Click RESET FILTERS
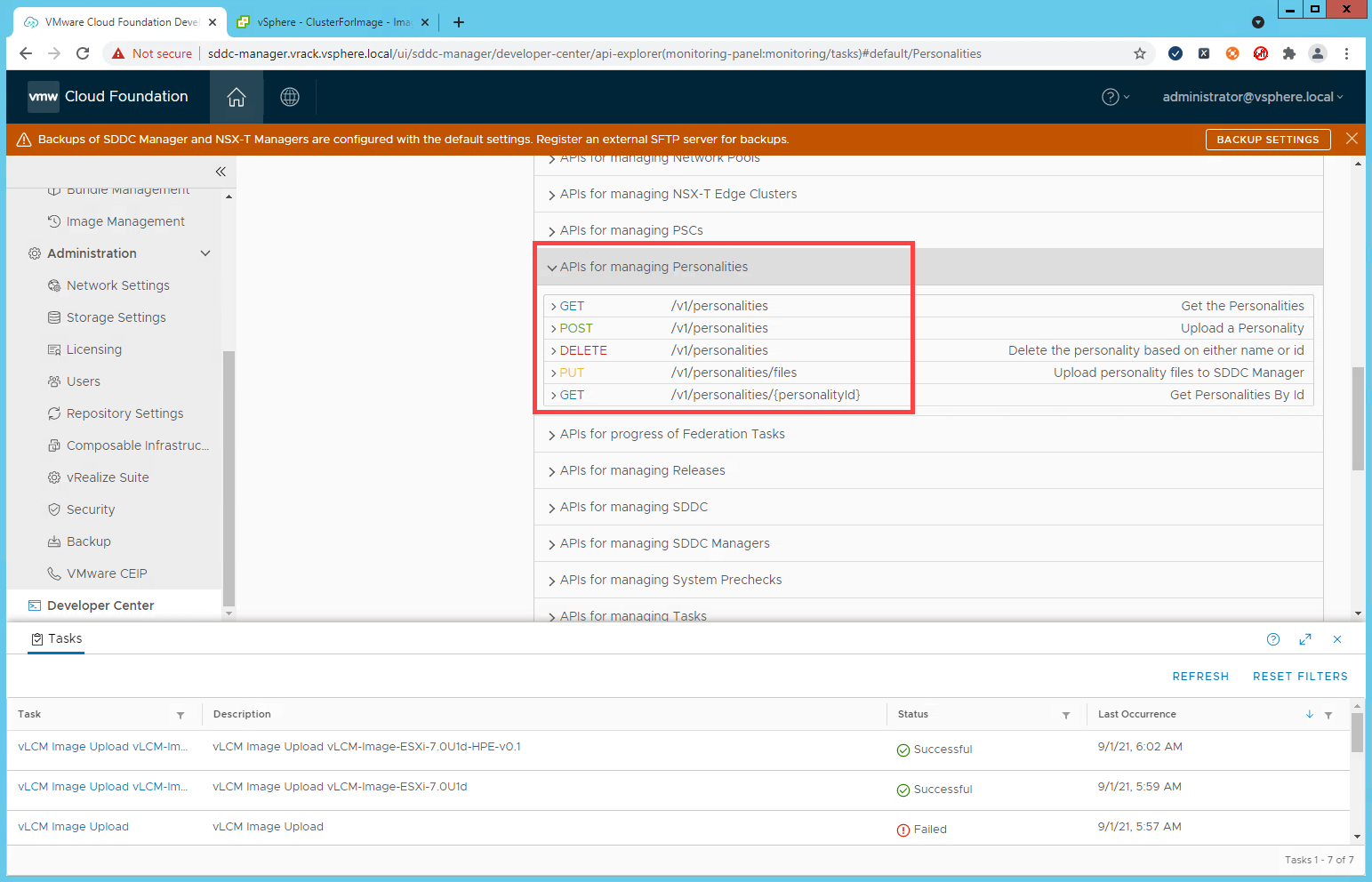Viewport: 1372px width, 882px height. (x=1300, y=677)
